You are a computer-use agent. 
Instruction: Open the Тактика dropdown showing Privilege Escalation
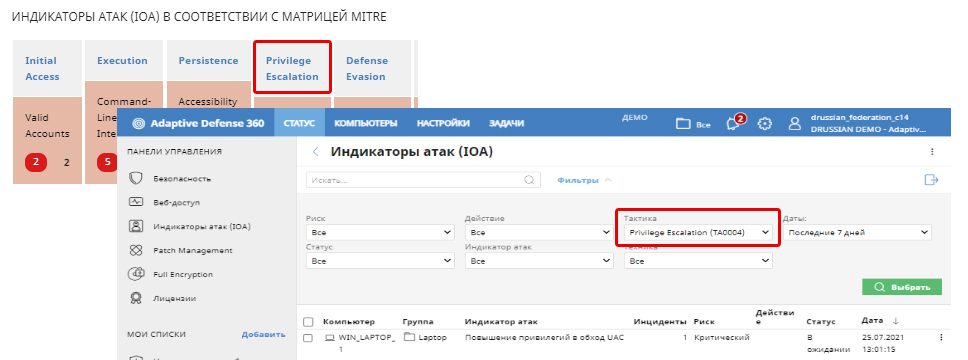698,232
